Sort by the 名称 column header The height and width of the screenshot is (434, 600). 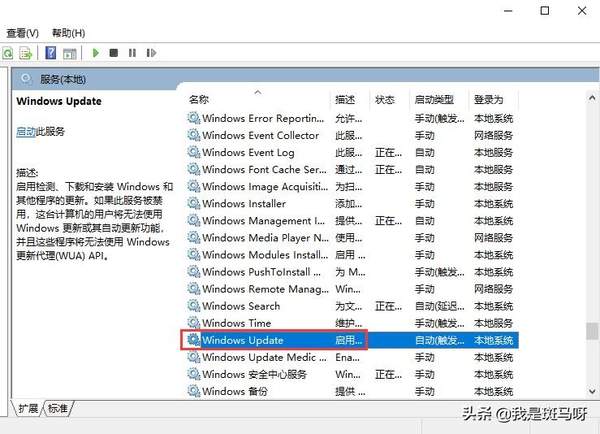[x=199, y=100]
